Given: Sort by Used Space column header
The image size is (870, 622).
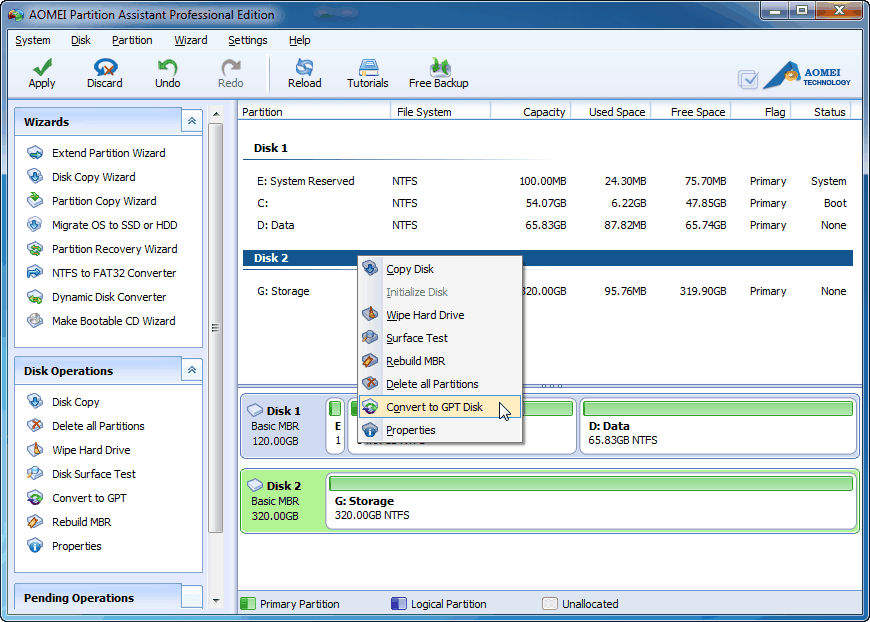Looking at the screenshot, I should 611,112.
